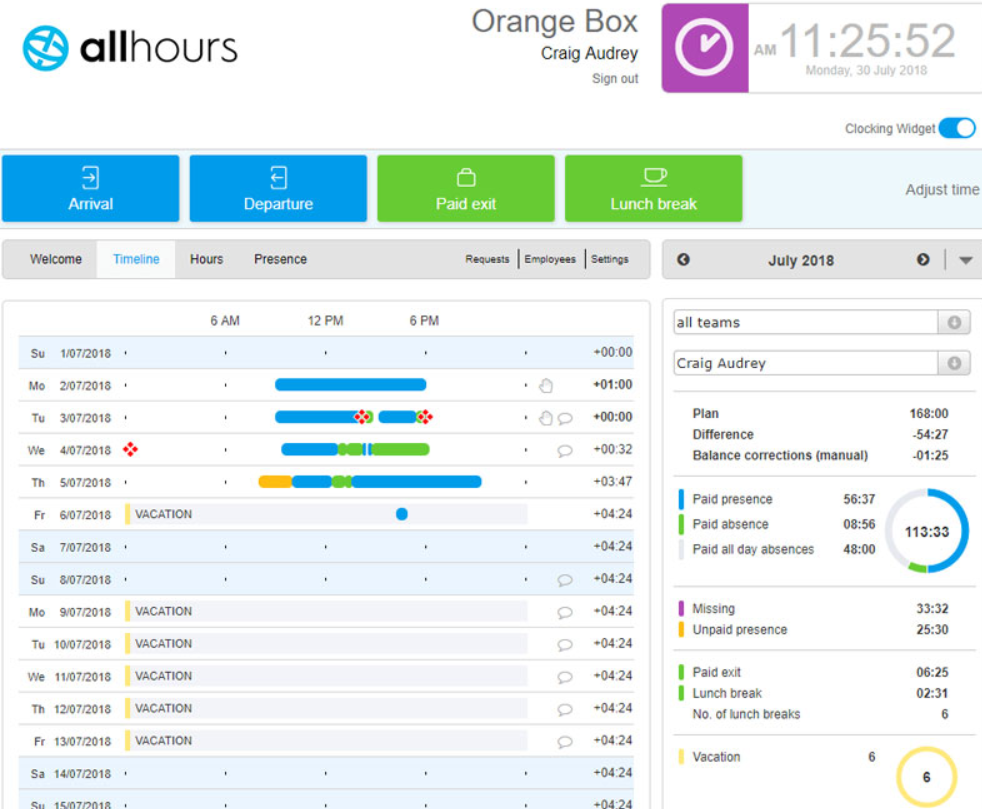This screenshot has width=982, height=809.
Task: Open comment bubble on 3/07/2018 row
Action: click(565, 418)
